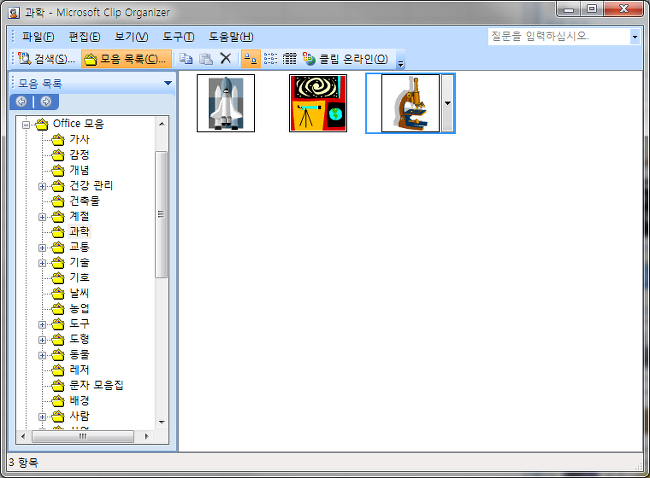Select the 레저 folder
Image resolution: width=650 pixels, height=478 pixels.
(x=79, y=370)
